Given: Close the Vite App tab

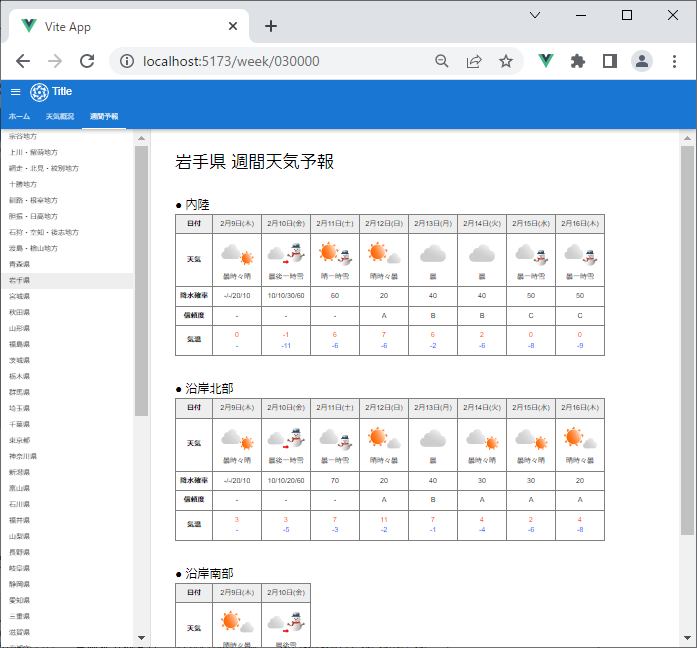Looking at the screenshot, I should [x=233, y=26].
